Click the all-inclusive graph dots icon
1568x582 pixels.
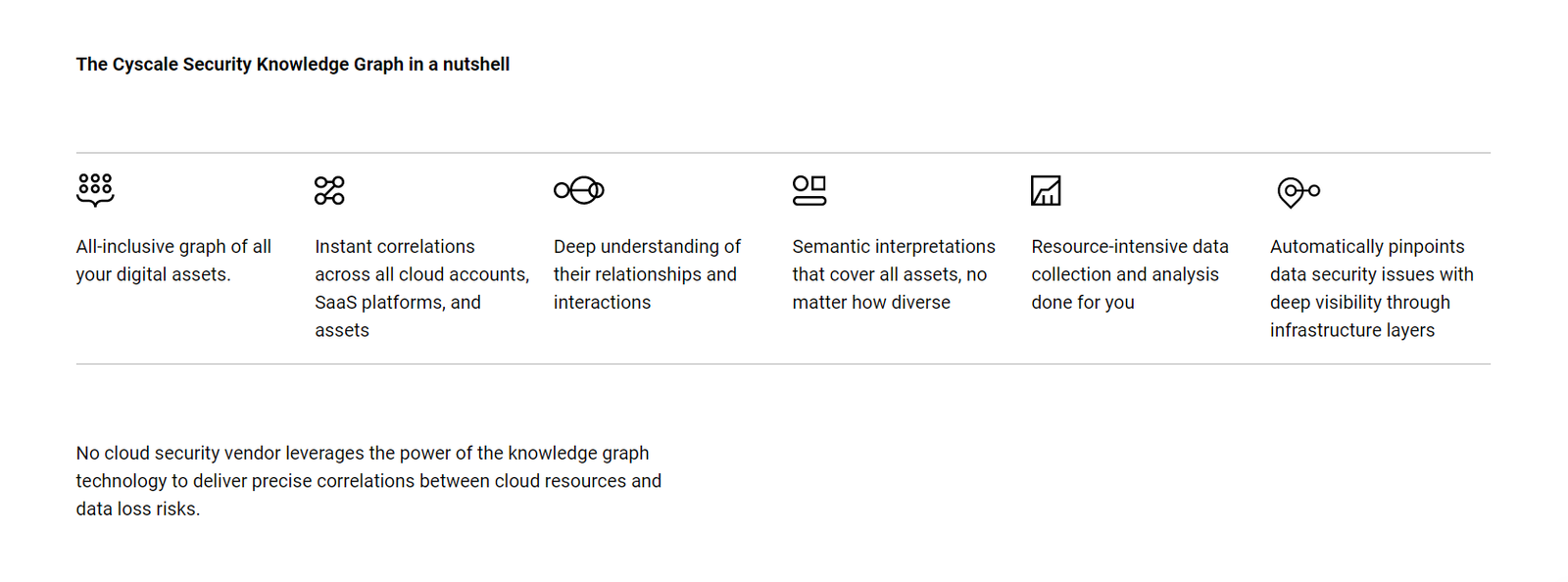pos(95,190)
